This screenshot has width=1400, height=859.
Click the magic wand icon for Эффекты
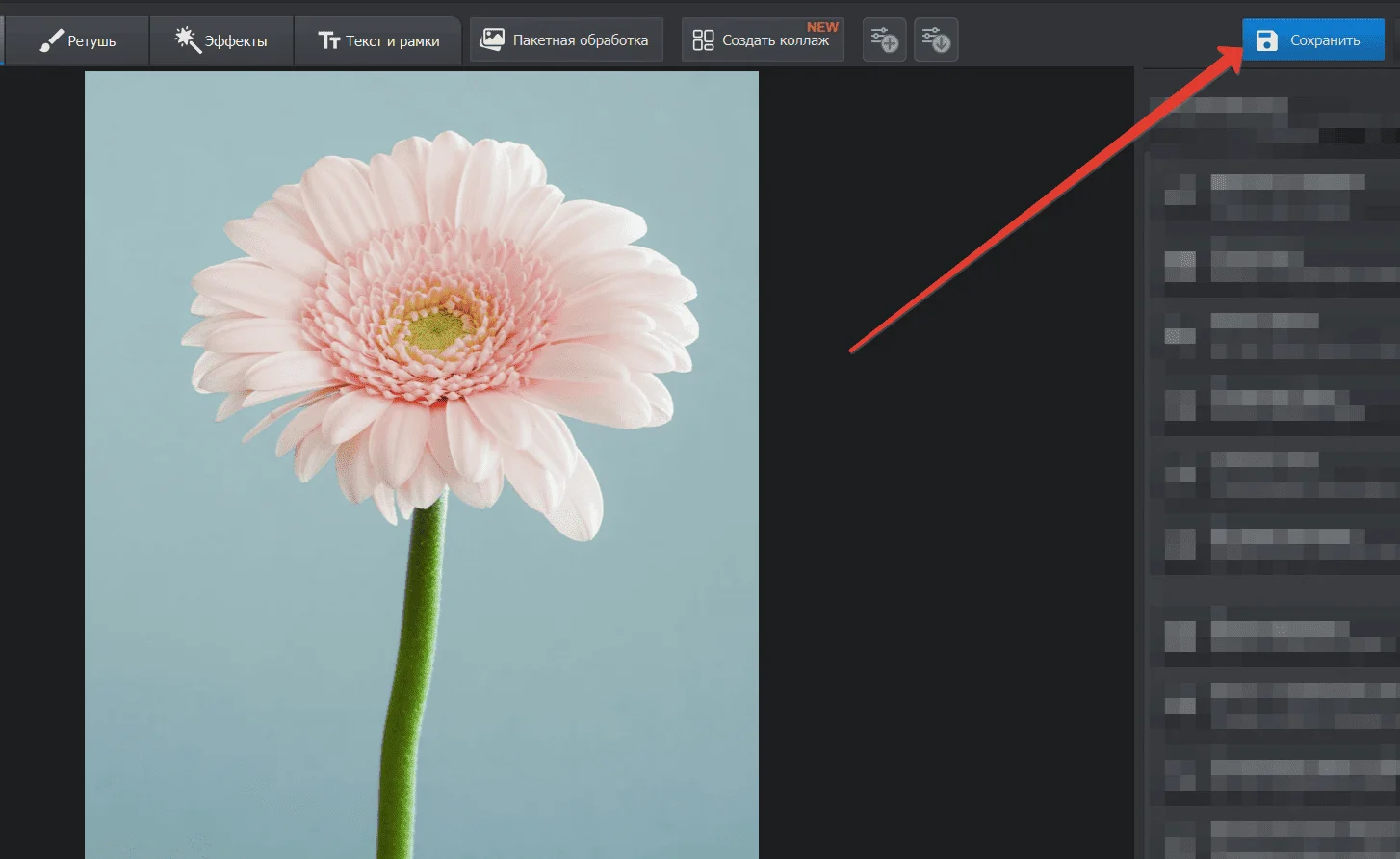coord(187,40)
